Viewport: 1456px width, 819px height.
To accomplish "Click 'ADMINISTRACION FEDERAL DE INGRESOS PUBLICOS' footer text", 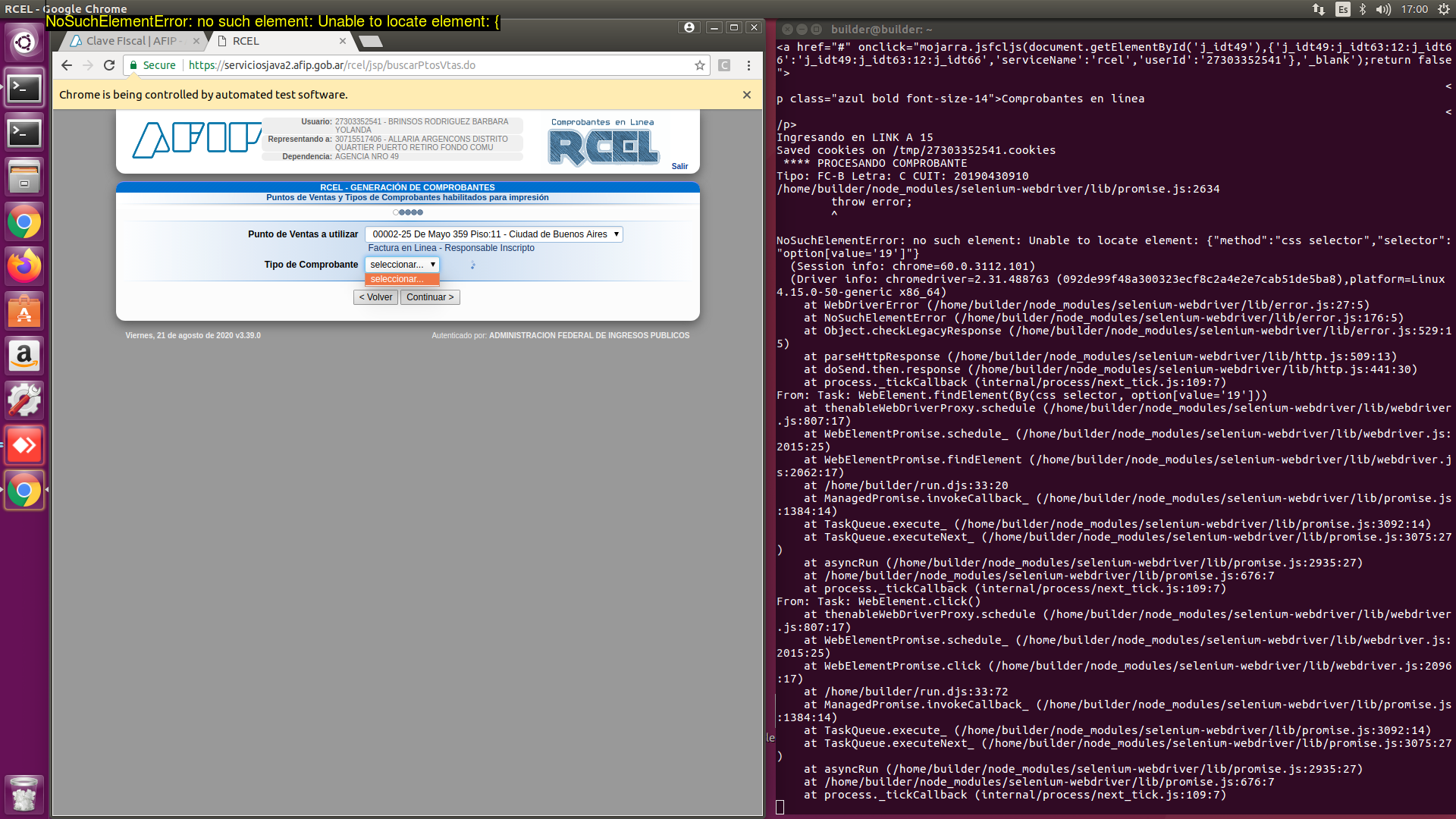I will point(589,335).
